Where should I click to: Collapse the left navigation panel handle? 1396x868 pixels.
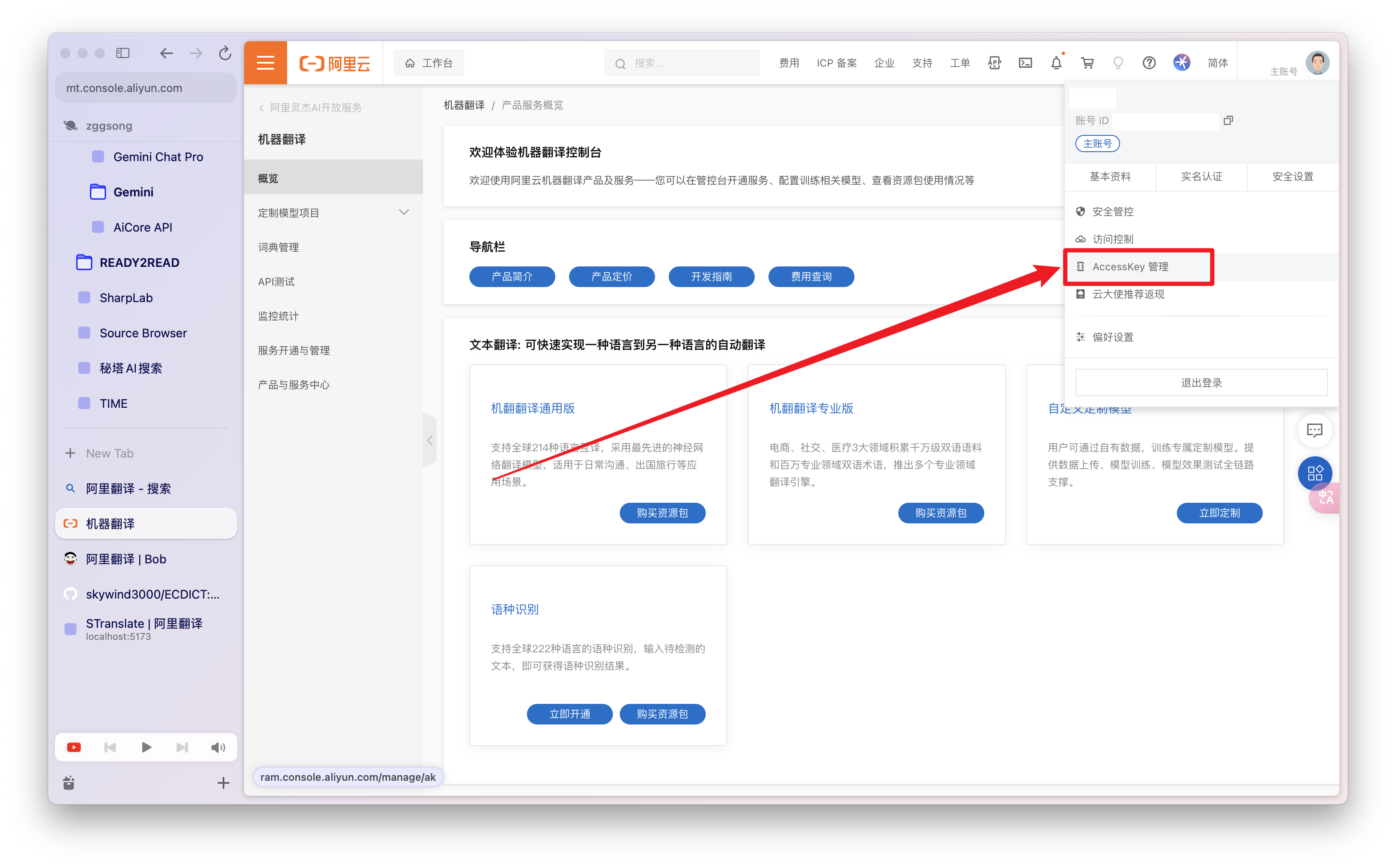tap(429, 440)
